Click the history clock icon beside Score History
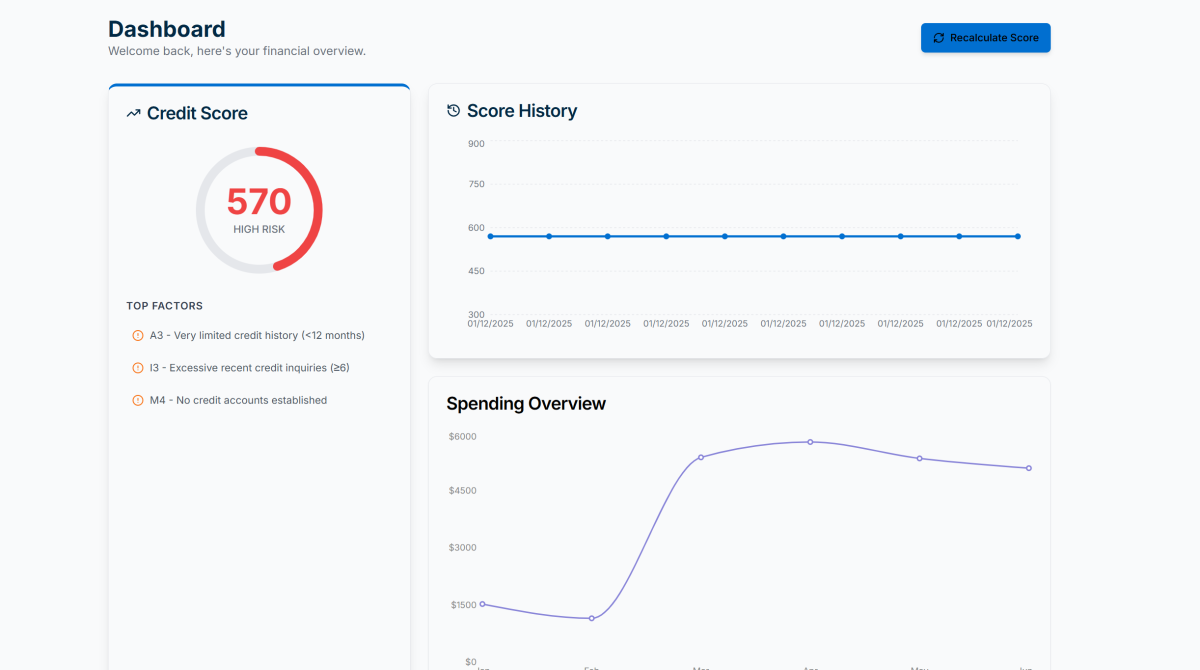This screenshot has width=1200, height=670. tap(453, 111)
